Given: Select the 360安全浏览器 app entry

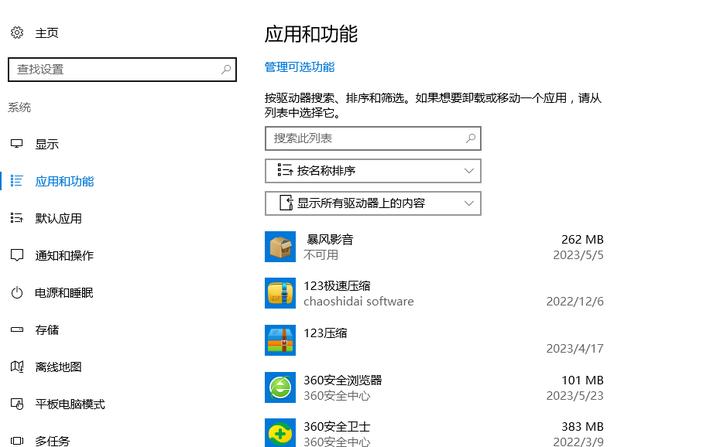Looking at the screenshot, I should (434, 387).
